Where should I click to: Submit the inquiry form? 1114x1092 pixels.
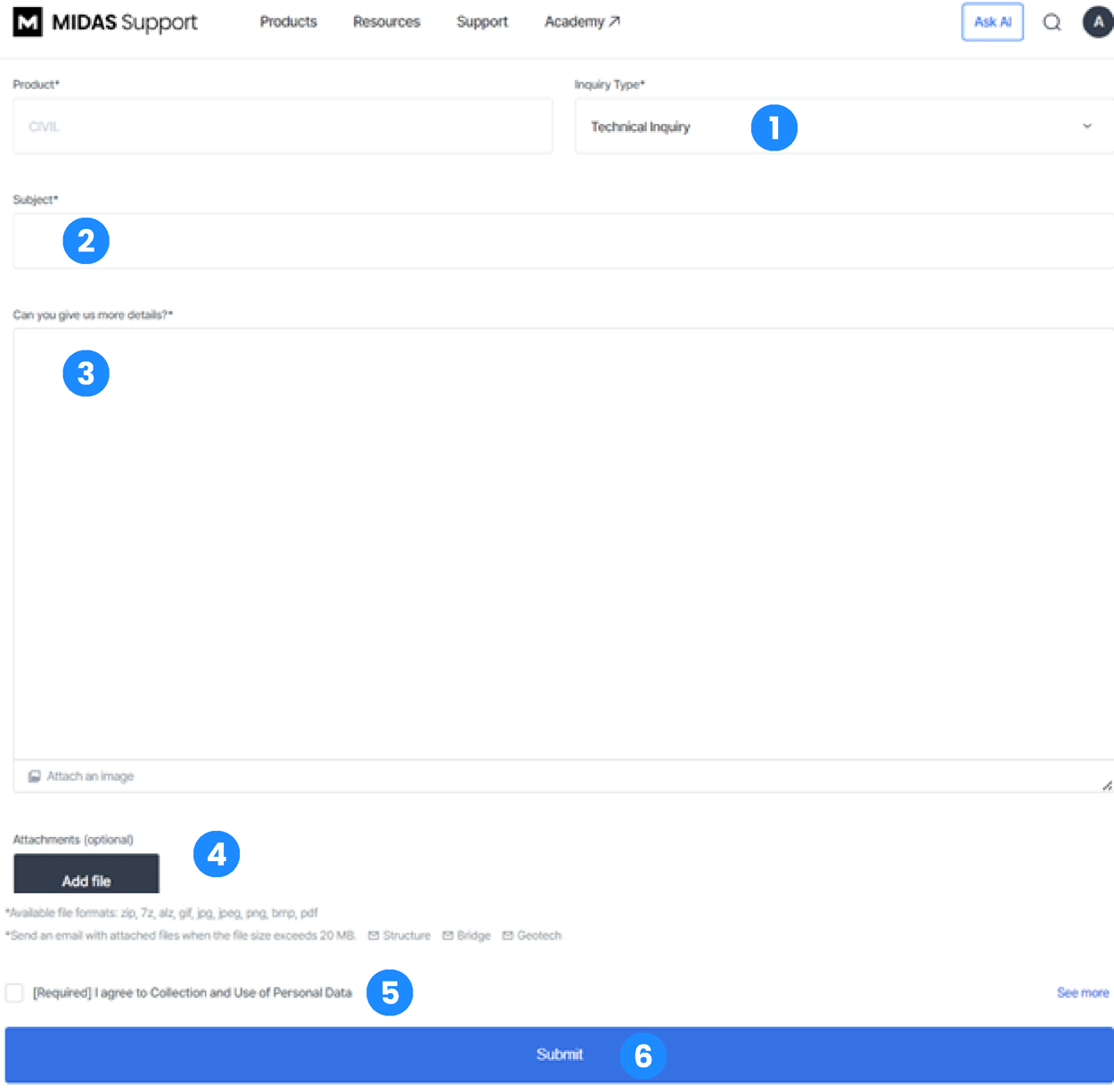(x=559, y=1055)
